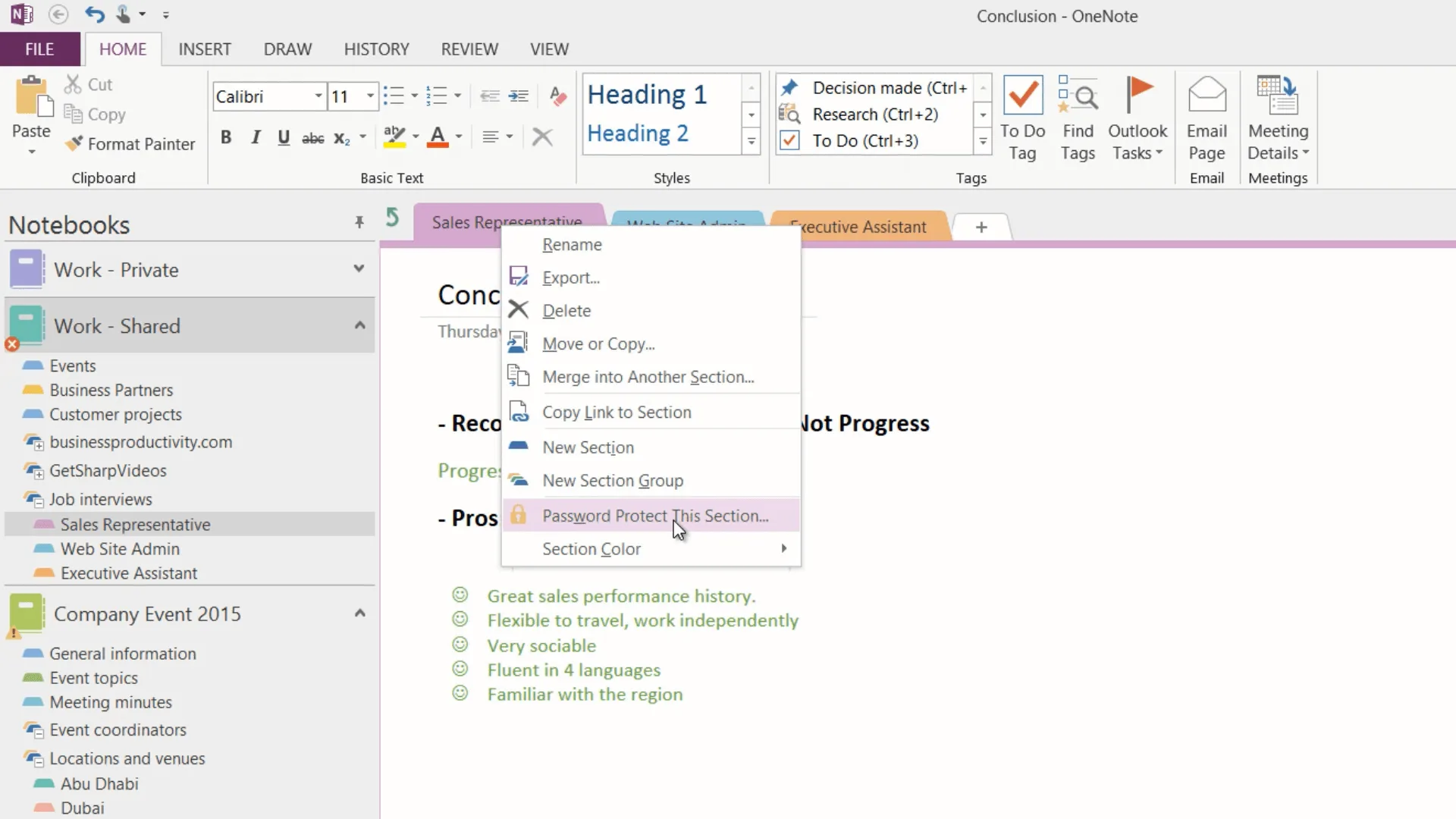The image size is (1456, 819).
Task: Decrease the paragraph indent
Action: [490, 96]
